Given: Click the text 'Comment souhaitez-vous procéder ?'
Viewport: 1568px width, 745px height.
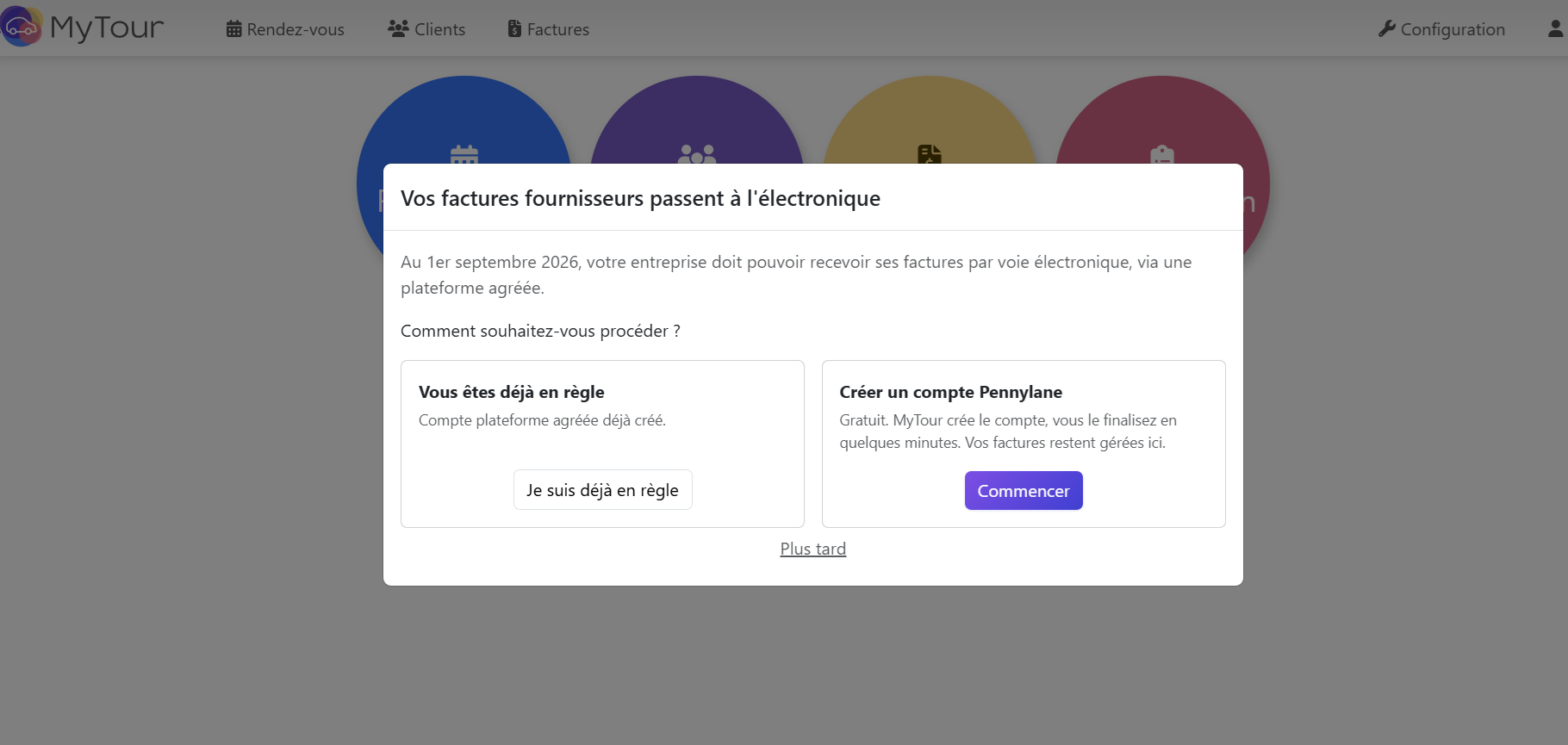Looking at the screenshot, I should pyautogui.click(x=541, y=331).
